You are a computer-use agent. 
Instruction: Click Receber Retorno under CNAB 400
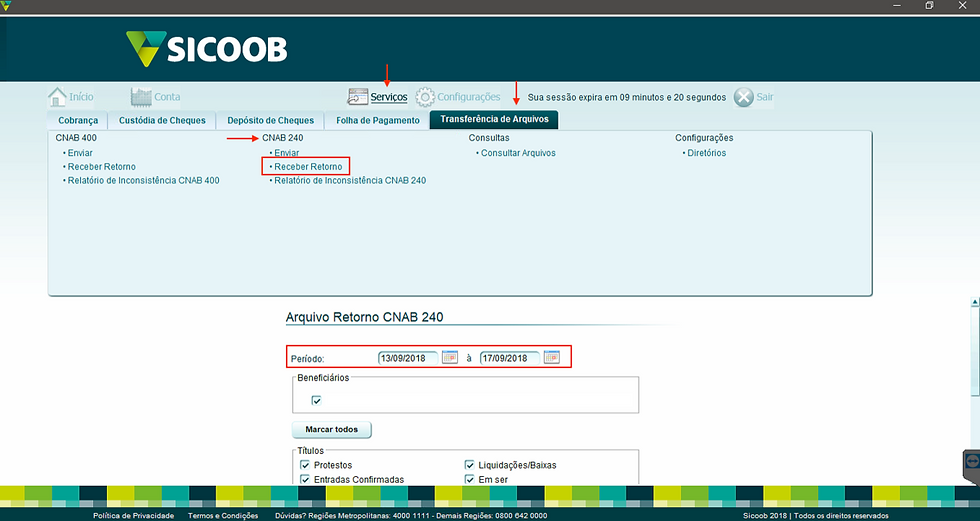click(101, 167)
